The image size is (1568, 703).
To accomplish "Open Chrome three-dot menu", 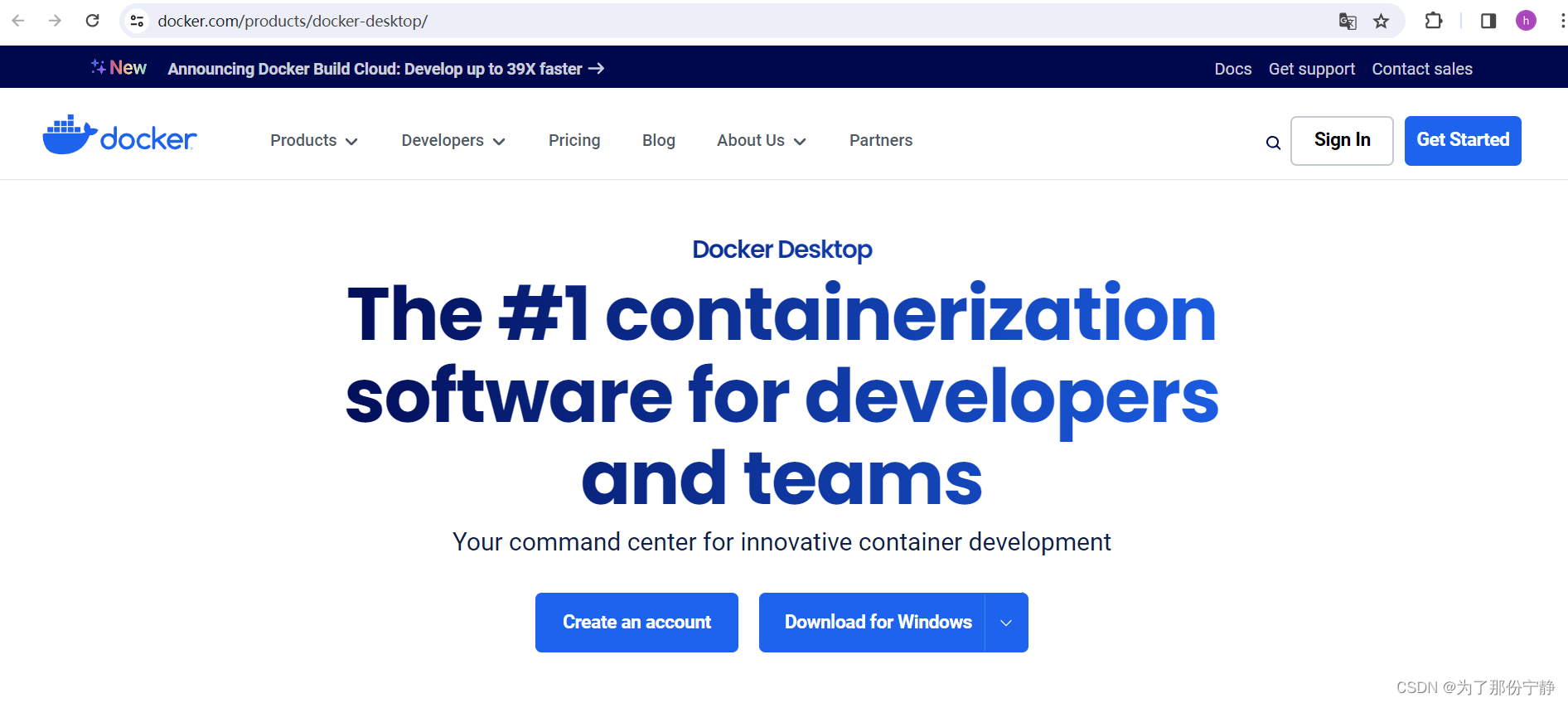I will (1562, 21).
